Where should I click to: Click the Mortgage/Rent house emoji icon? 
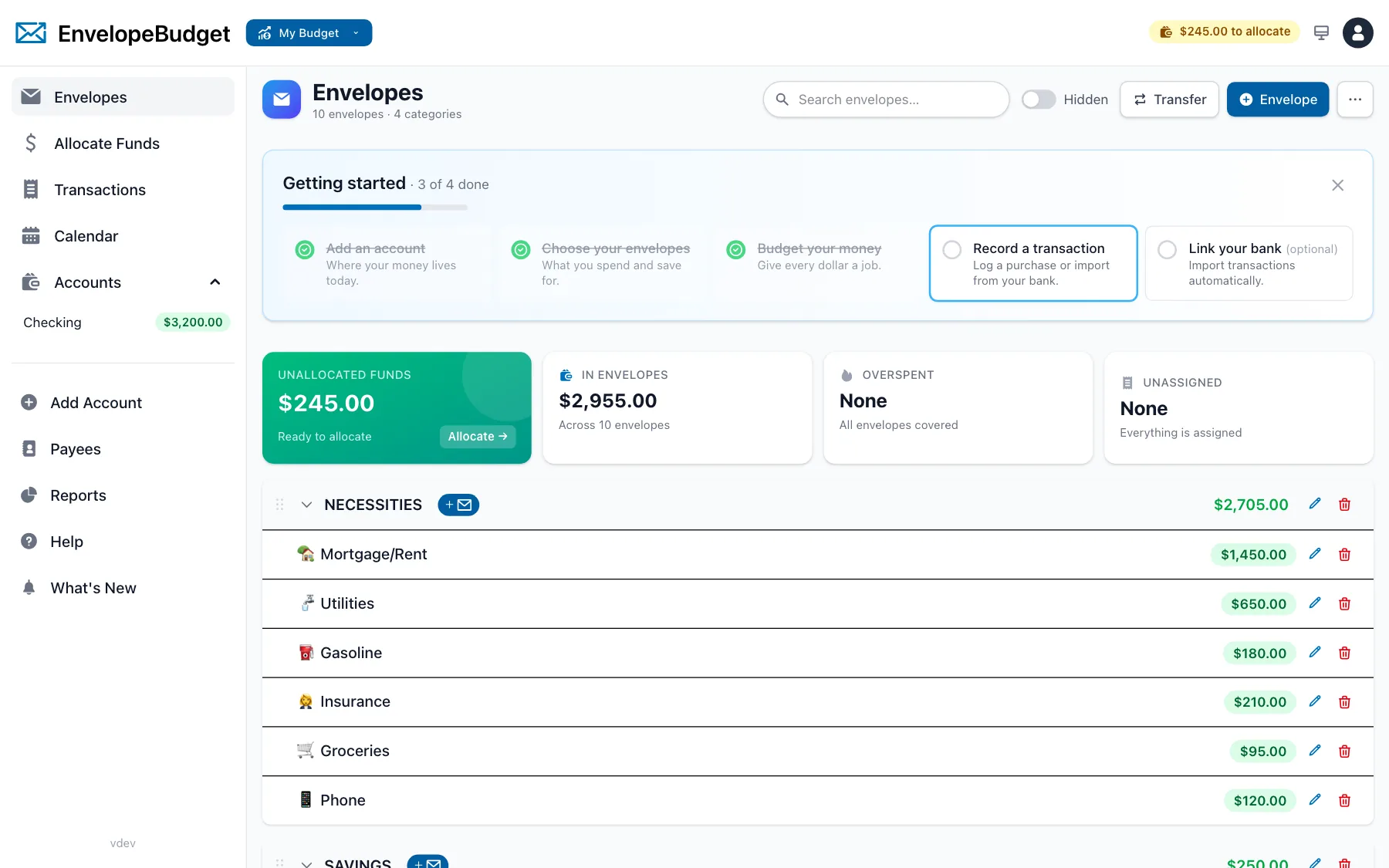(306, 554)
